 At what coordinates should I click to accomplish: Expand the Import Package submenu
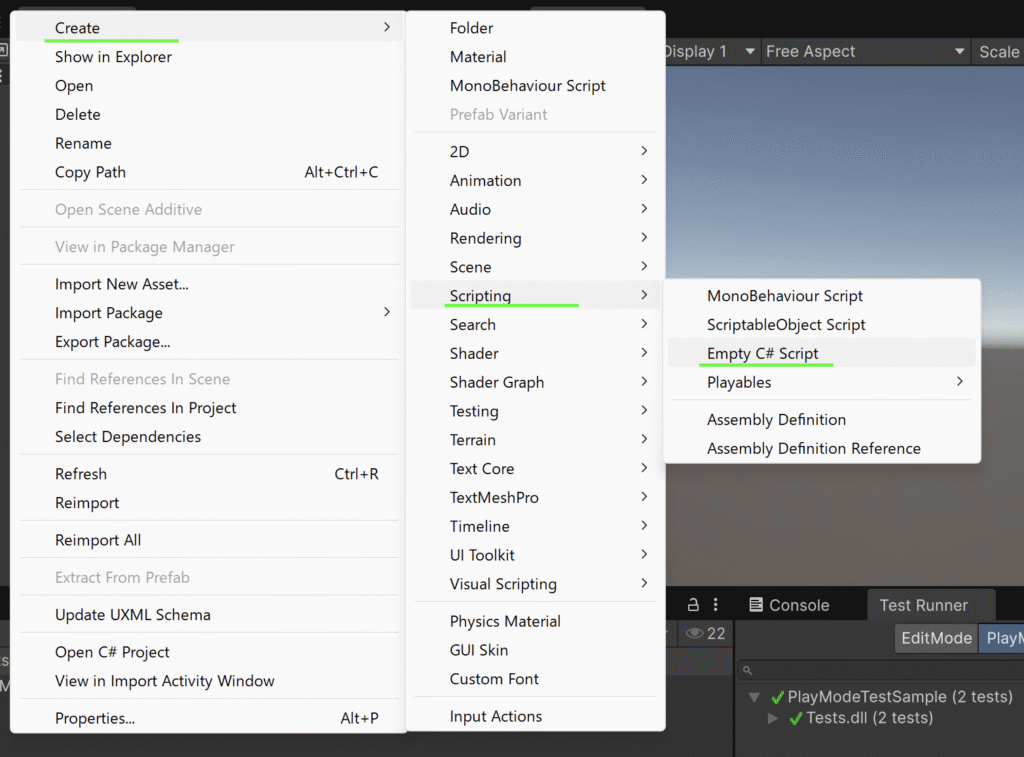pyautogui.click(x=208, y=313)
